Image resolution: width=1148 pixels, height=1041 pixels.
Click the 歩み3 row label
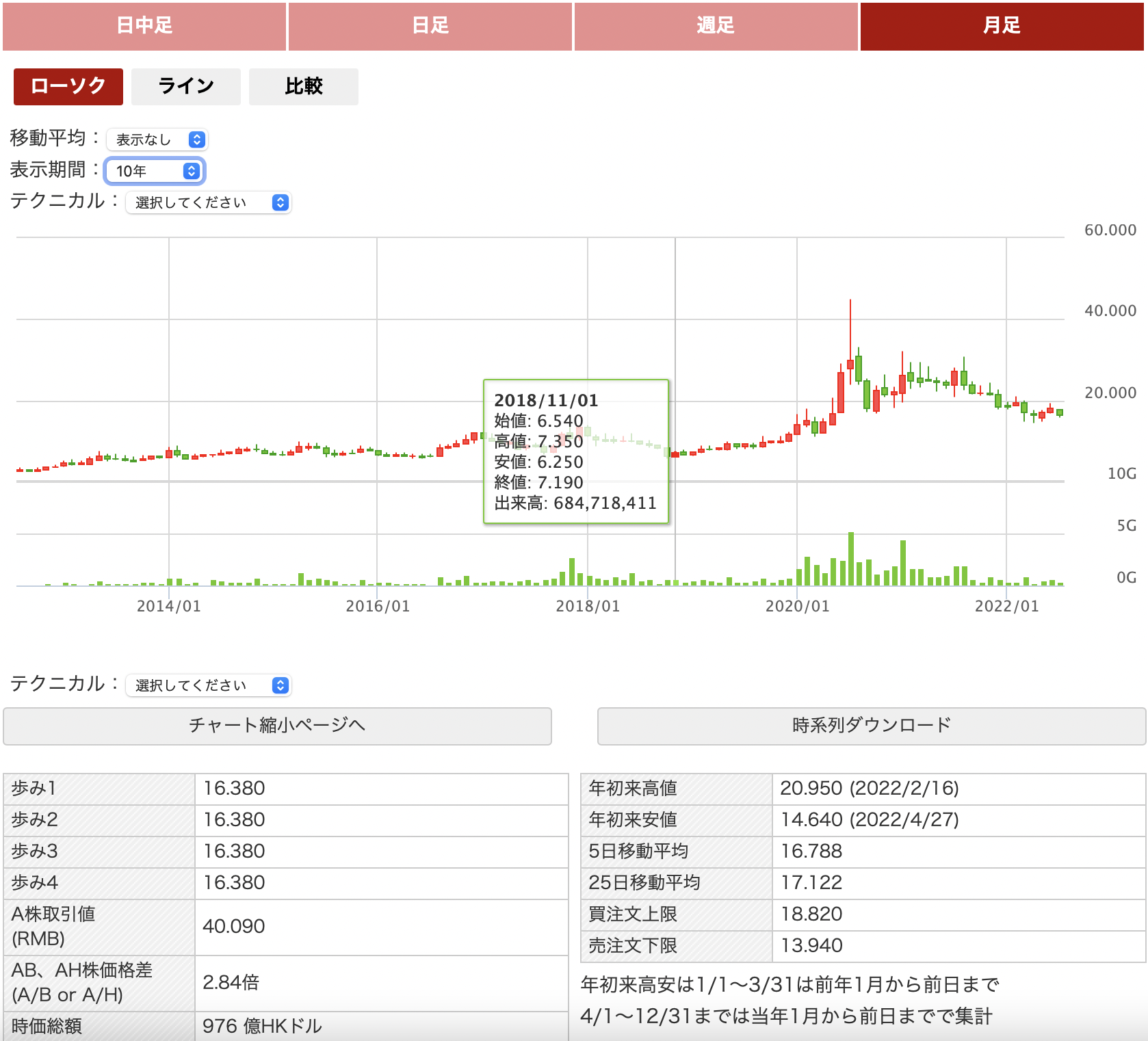pos(99,852)
